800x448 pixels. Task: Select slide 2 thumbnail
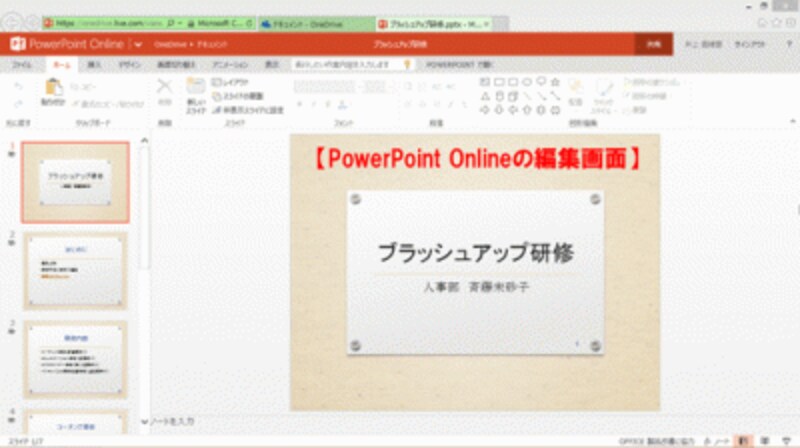(x=76, y=271)
